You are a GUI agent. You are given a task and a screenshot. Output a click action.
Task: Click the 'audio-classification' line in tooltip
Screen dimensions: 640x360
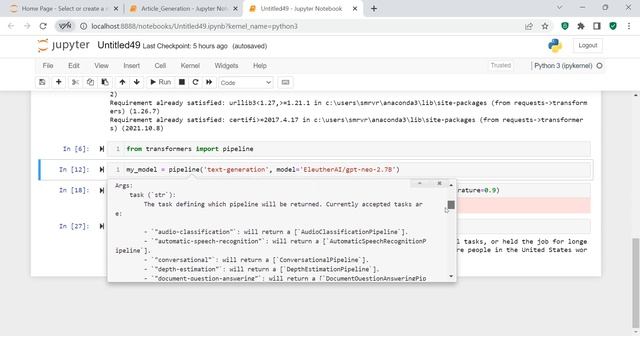(x=276, y=232)
